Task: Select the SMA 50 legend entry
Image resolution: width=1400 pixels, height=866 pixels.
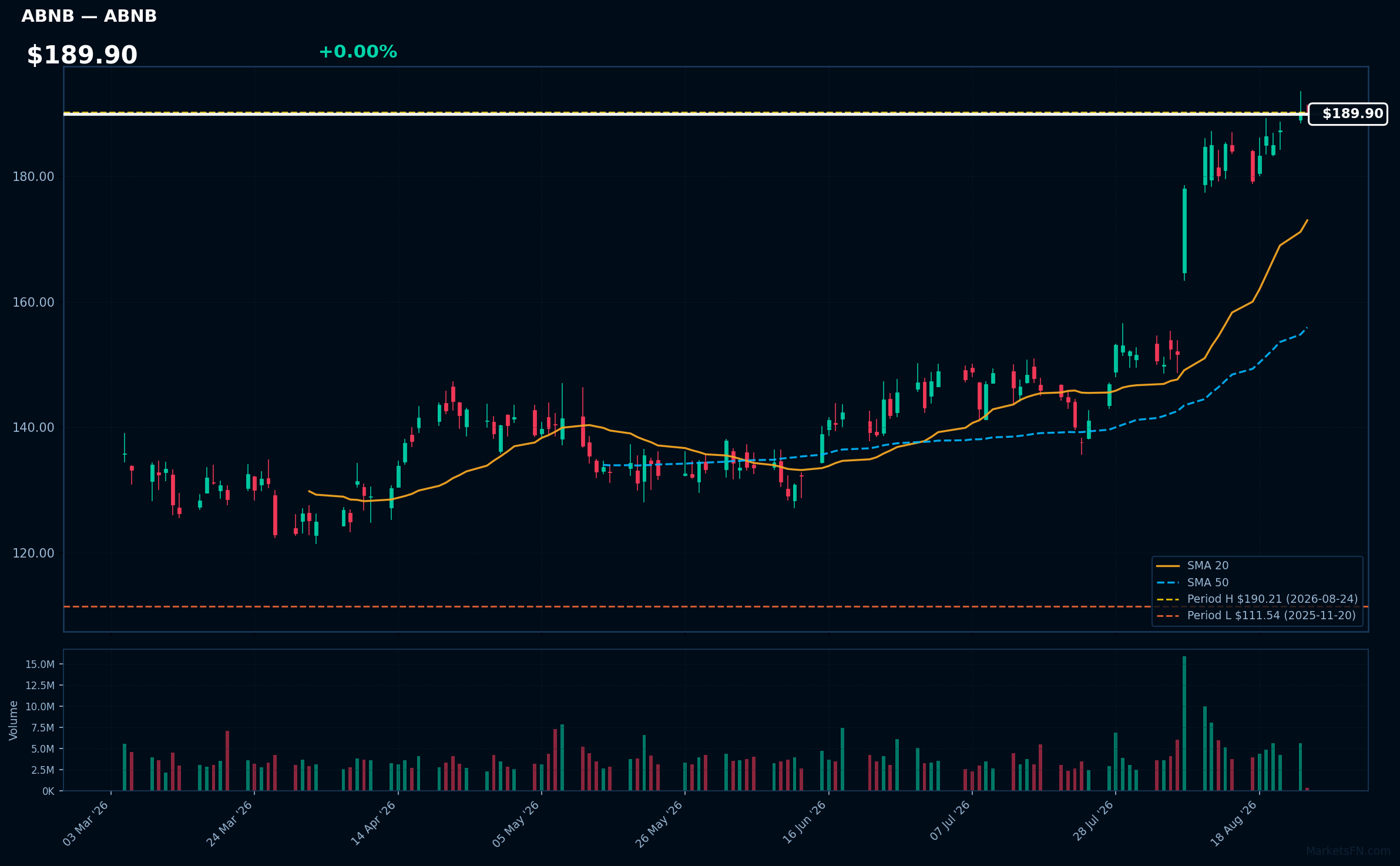Action: pyautogui.click(x=1192, y=583)
